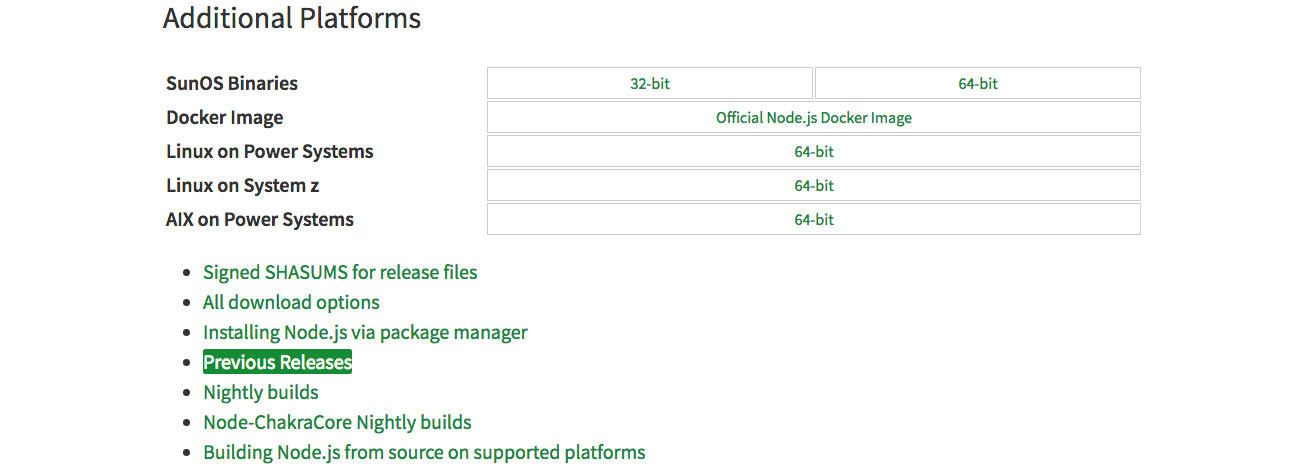Image resolution: width=1306 pixels, height=469 pixels.
Task: Go to the highlighted Previous Releases link
Action: [277, 362]
